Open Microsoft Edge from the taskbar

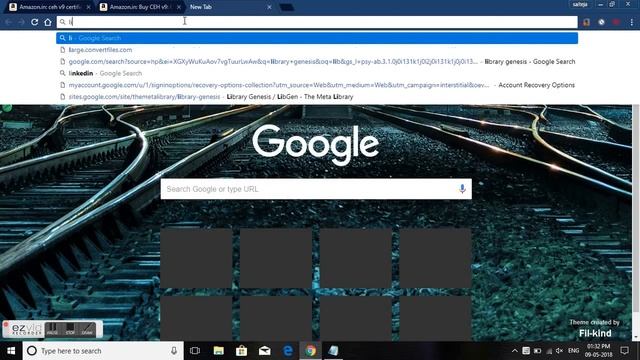(x=288, y=351)
